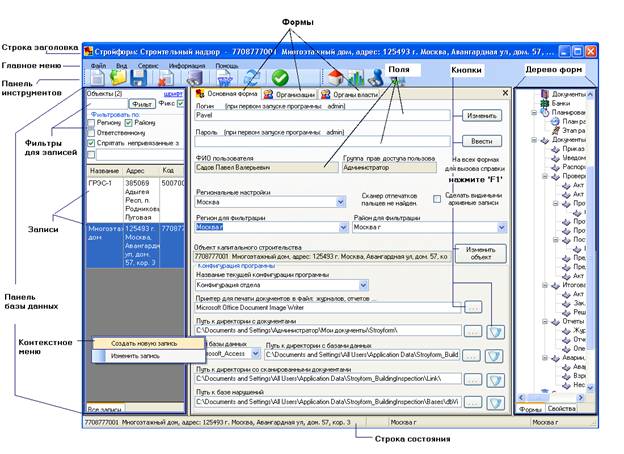This screenshot has height=454, width=624.
Task: Click the Фильт button
Action: [142, 104]
